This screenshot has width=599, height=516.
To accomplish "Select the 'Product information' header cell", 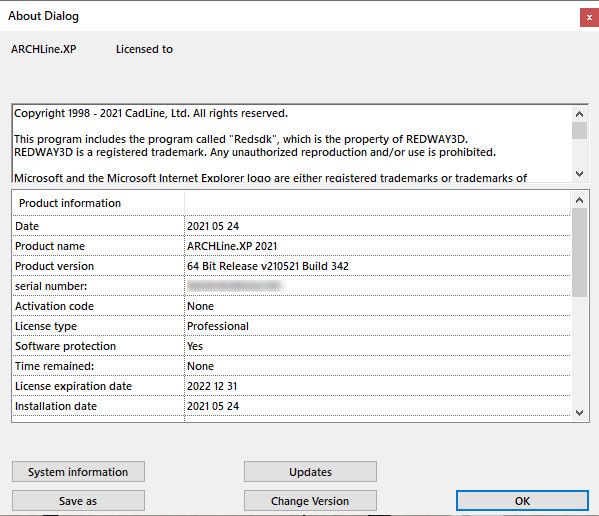I will coord(99,203).
